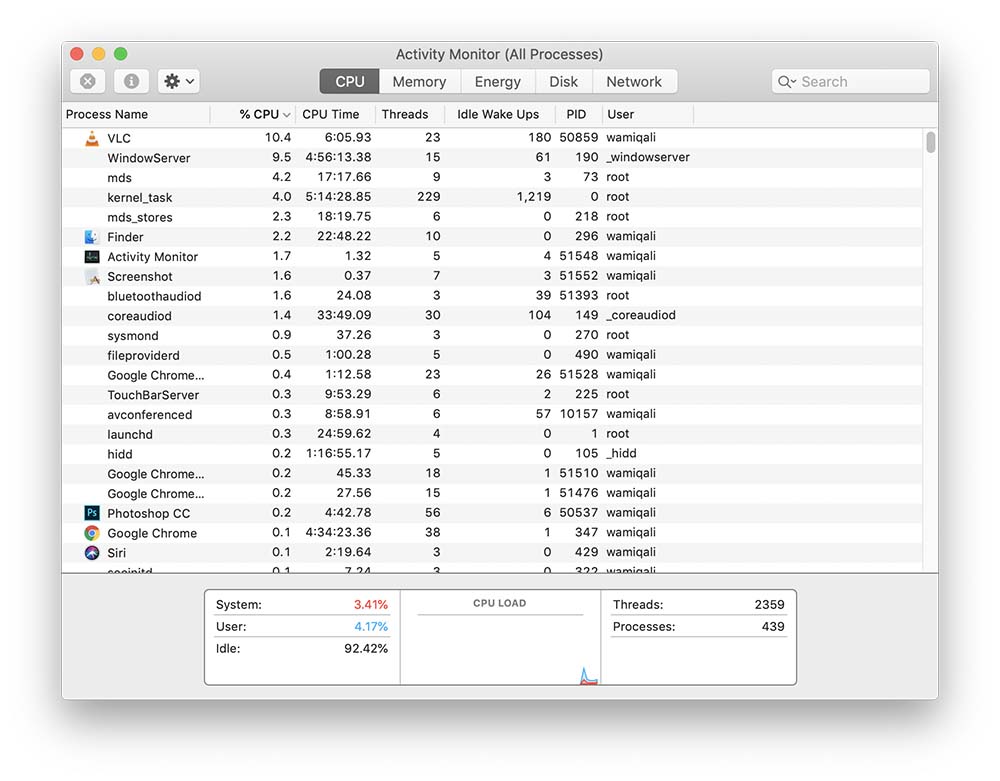Click the Google Chrome app icon
The image size is (1000, 781).
pos(92,533)
